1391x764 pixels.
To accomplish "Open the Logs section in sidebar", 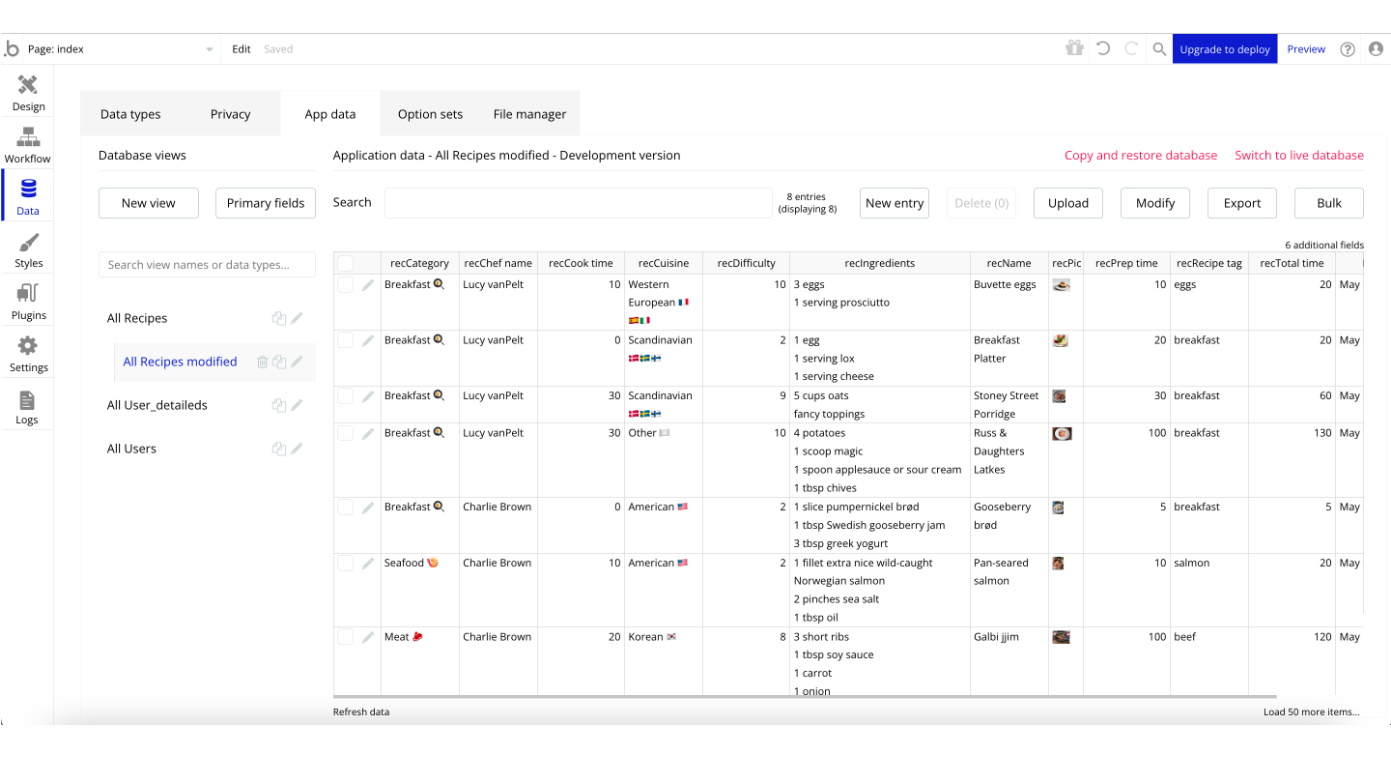I will pos(28,406).
